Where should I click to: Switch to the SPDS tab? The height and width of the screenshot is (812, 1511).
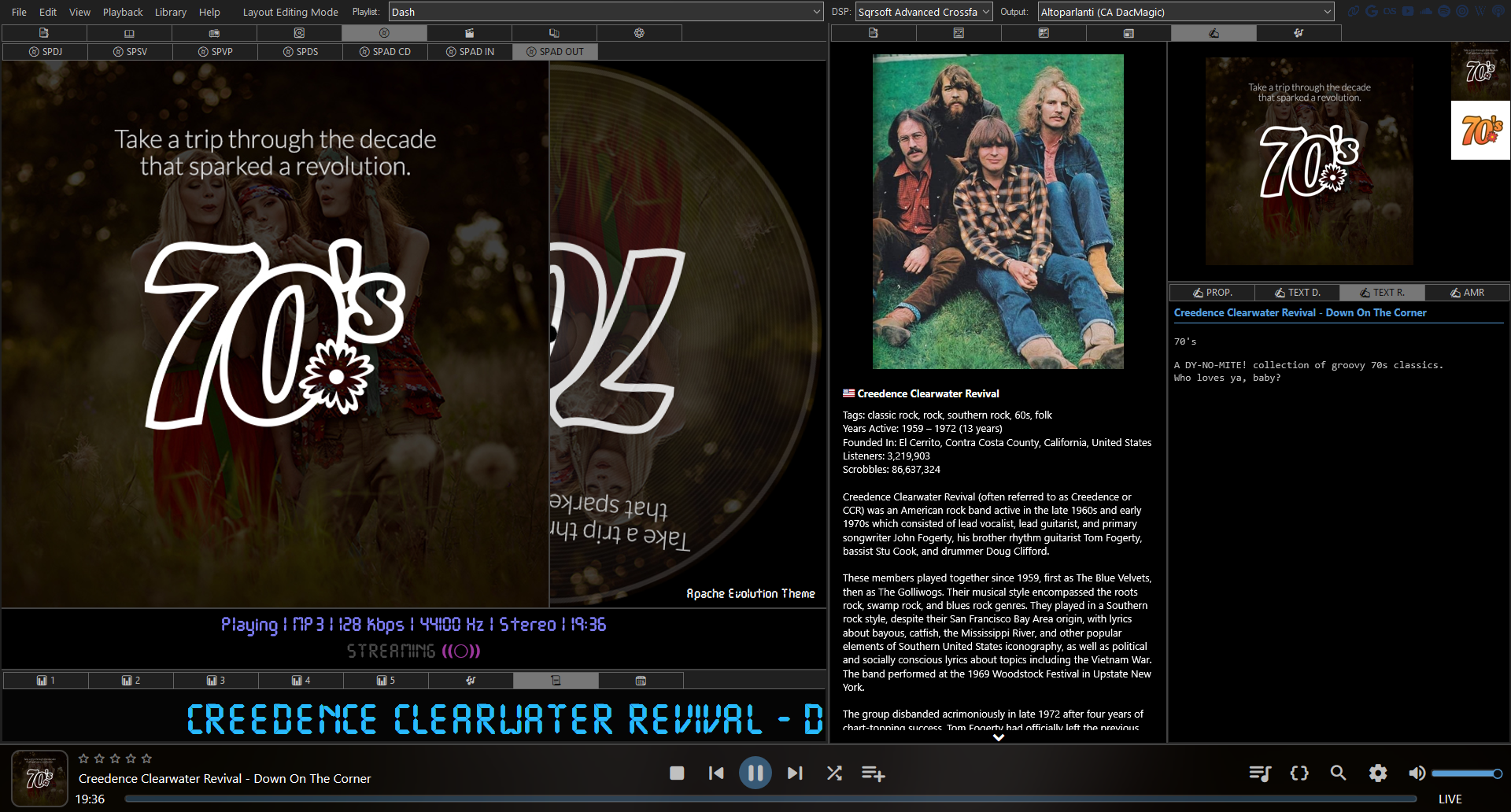(x=300, y=51)
